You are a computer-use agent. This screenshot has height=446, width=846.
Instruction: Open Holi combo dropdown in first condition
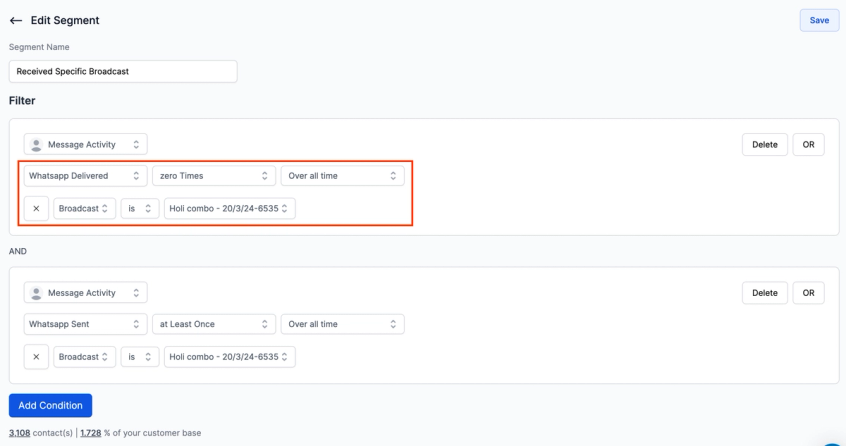pos(229,209)
